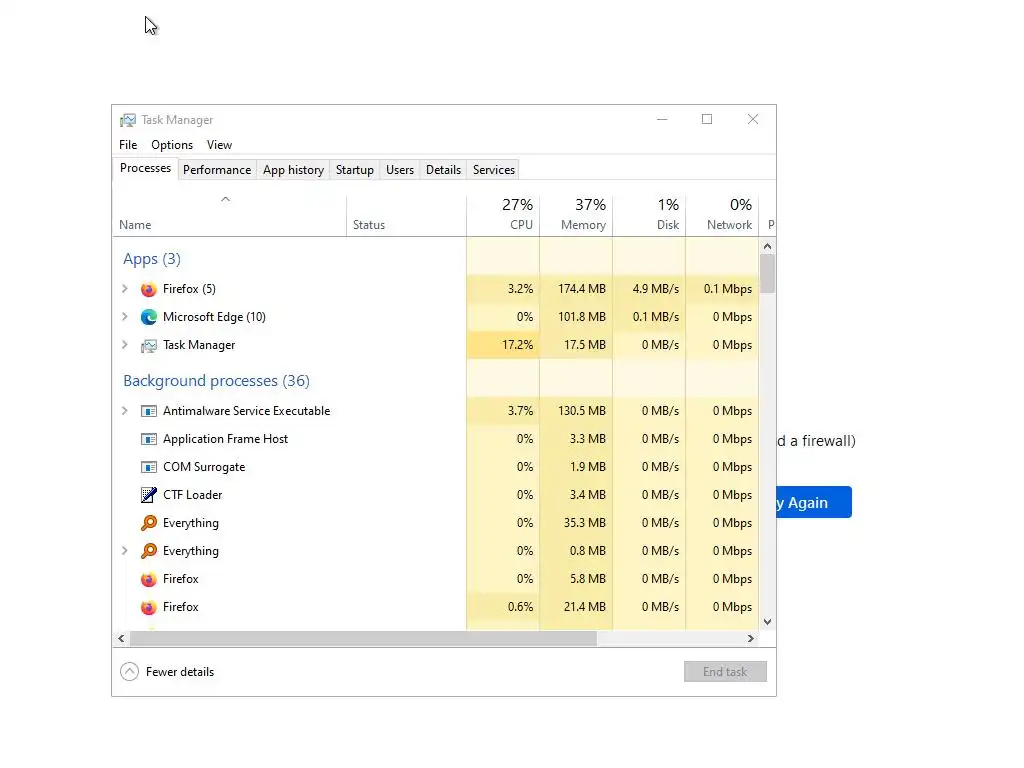This screenshot has height=768, width=1024.
Task: Switch to the Startup tab
Action: coord(355,170)
